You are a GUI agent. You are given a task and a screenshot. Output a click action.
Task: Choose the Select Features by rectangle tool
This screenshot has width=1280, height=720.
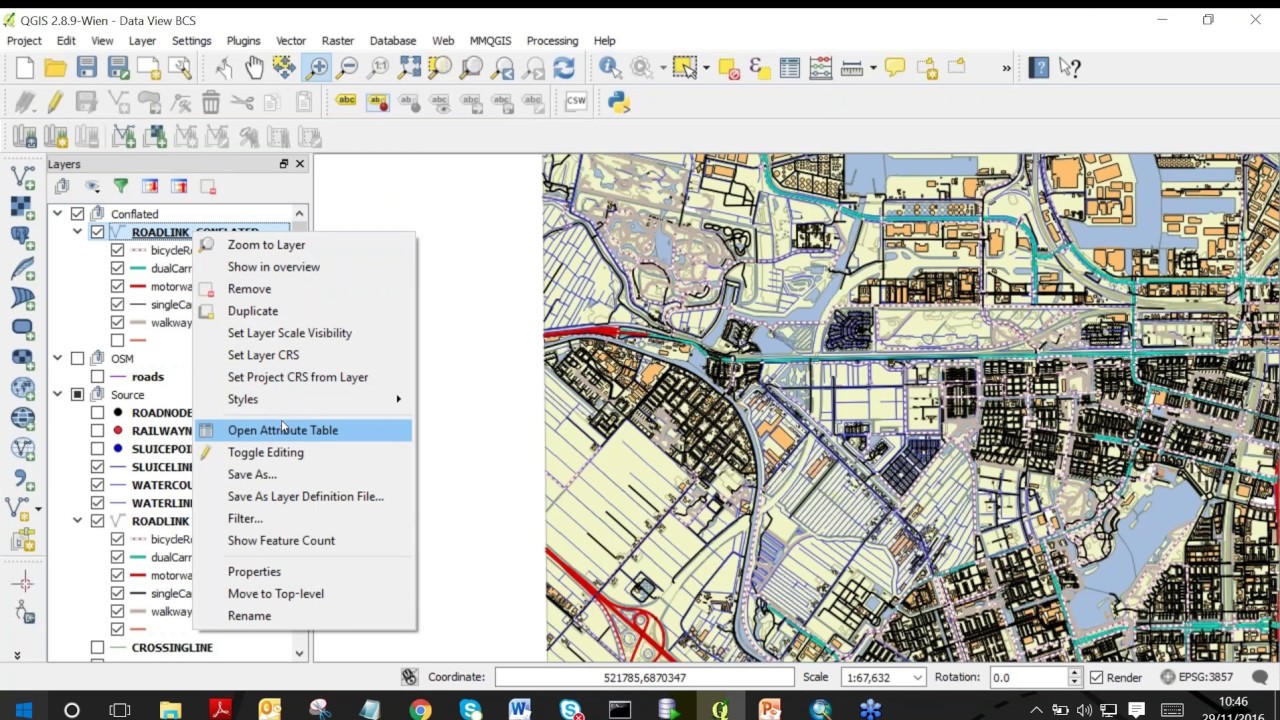(x=684, y=68)
